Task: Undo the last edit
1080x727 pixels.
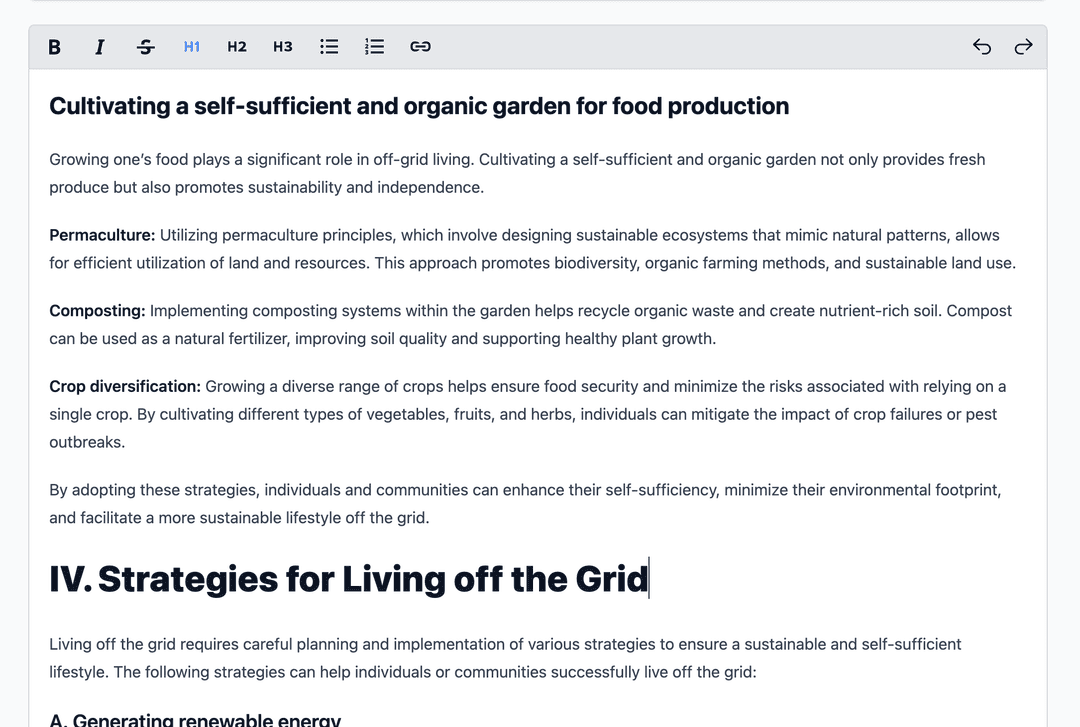Action: click(981, 46)
